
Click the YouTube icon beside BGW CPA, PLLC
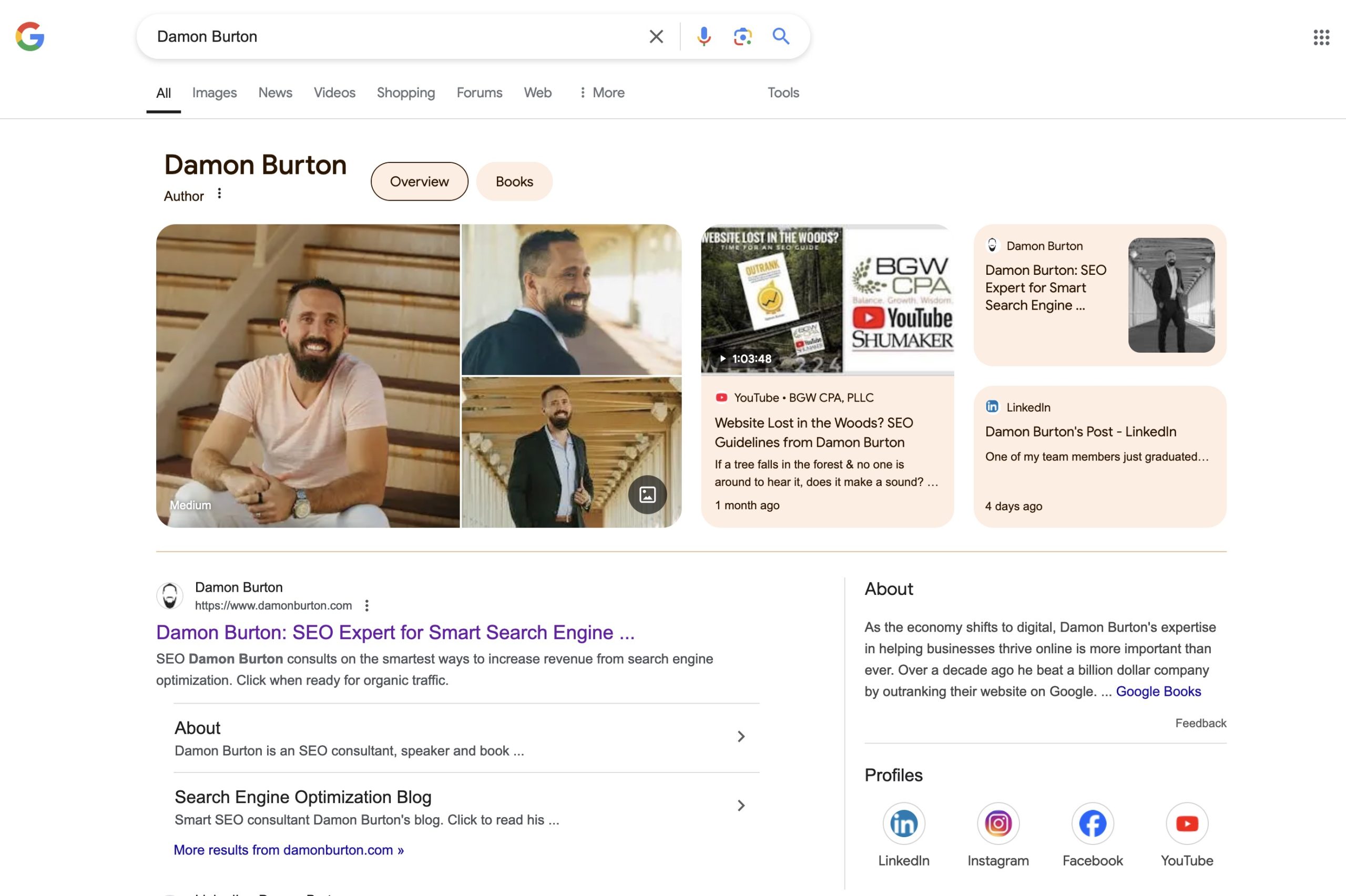(721, 397)
